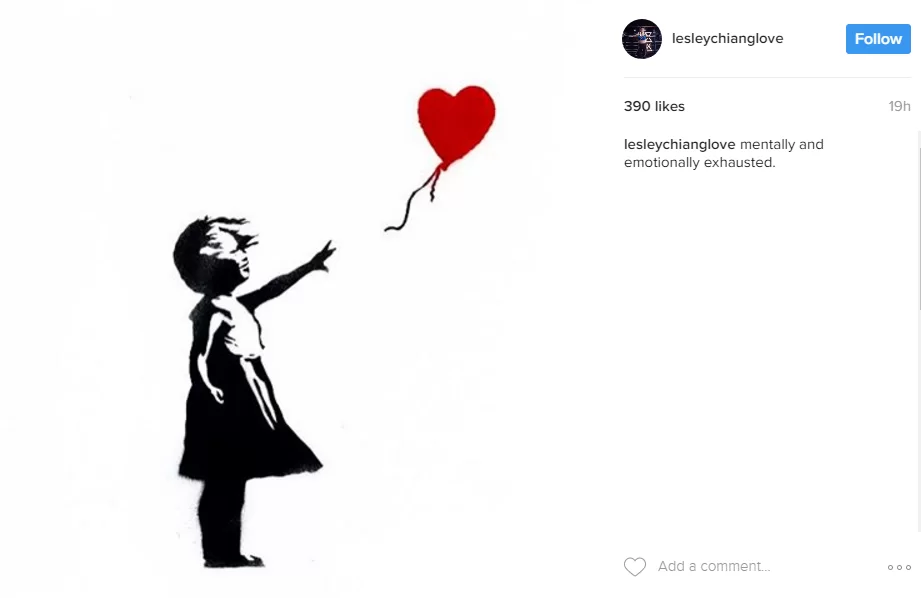Like the post with the heart icon
The width and height of the screenshot is (921, 598).
[634, 566]
